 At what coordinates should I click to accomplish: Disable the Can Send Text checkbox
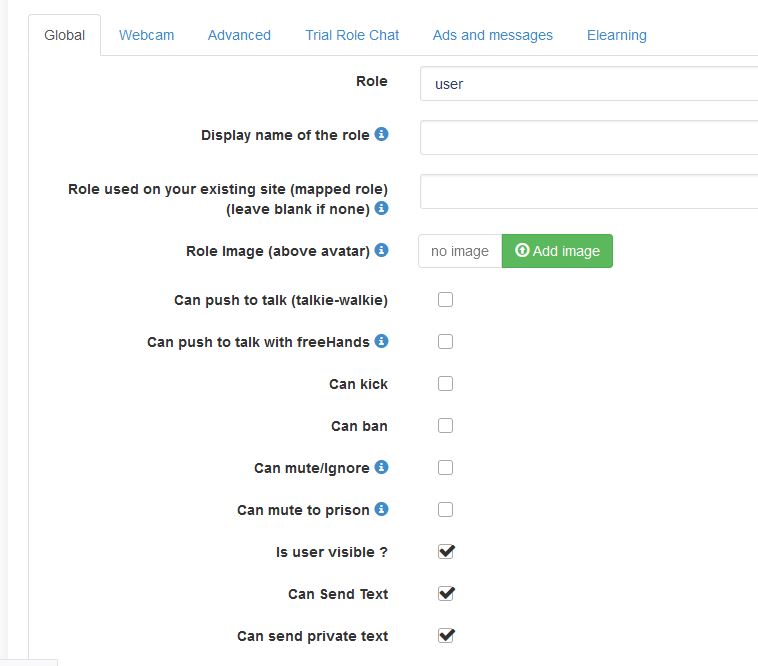(x=446, y=593)
